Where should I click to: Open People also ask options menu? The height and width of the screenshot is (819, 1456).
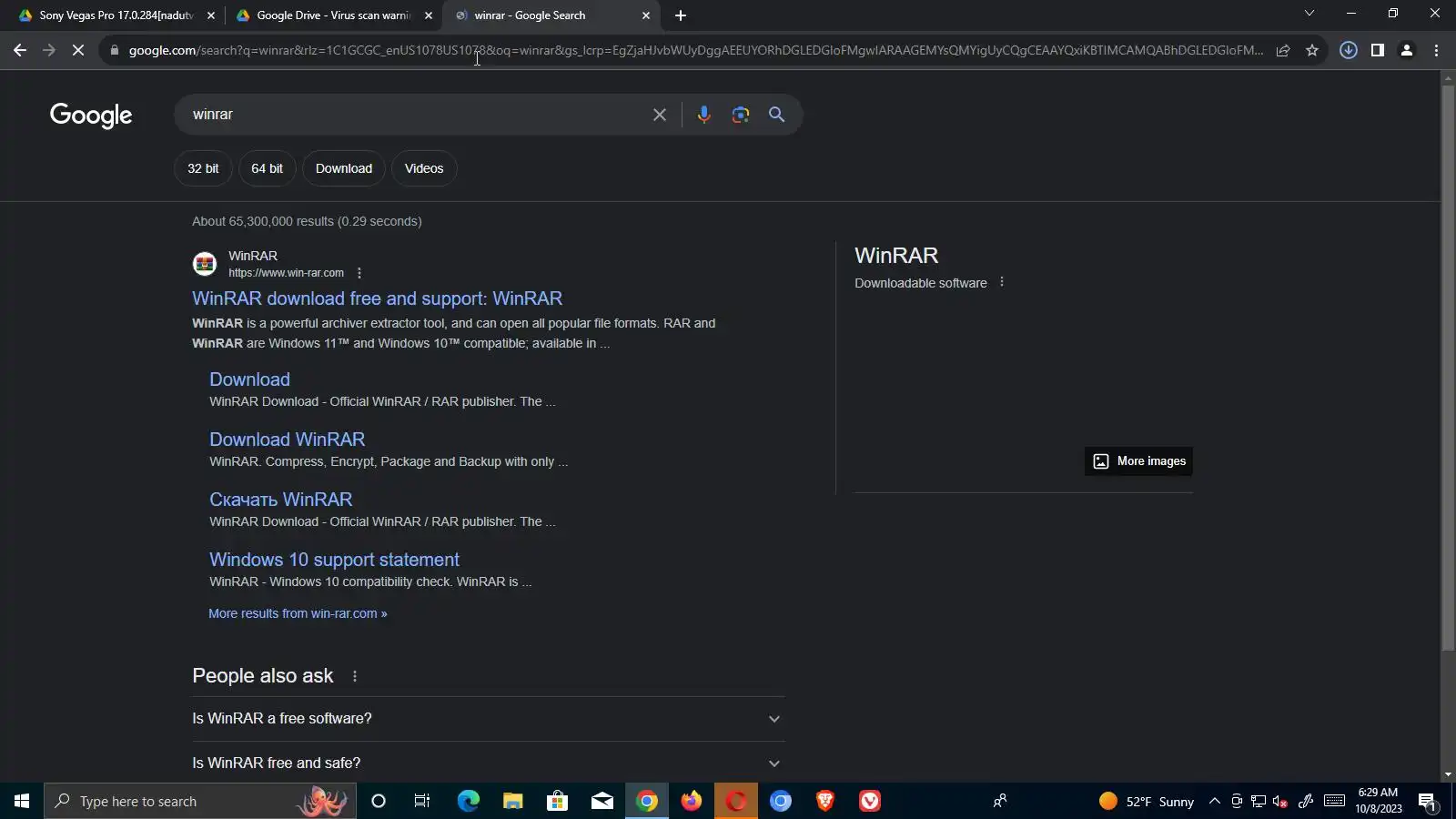coord(355,676)
